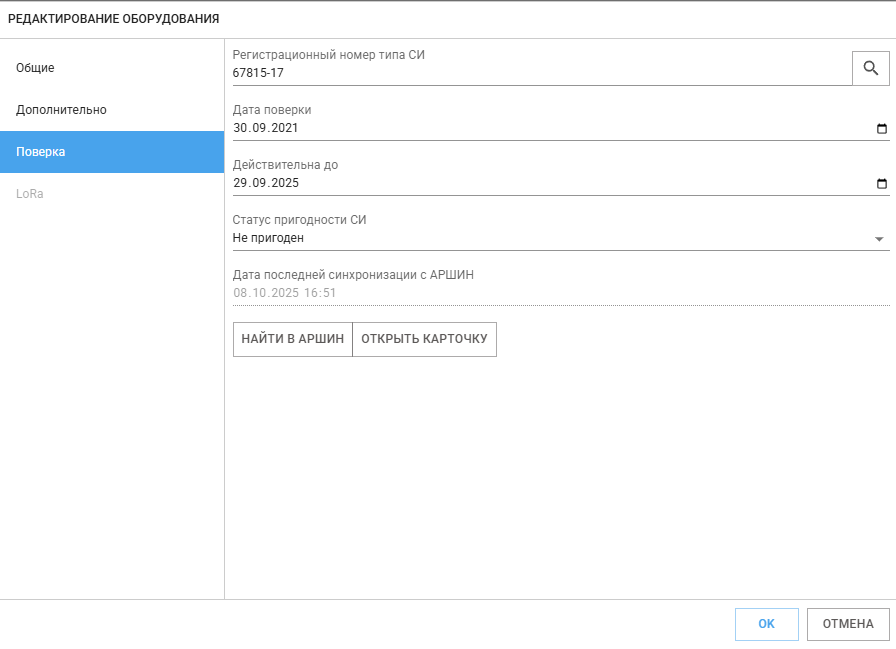Switch to the Общие tab
Viewport: 896px width, 649px height.
(35, 68)
